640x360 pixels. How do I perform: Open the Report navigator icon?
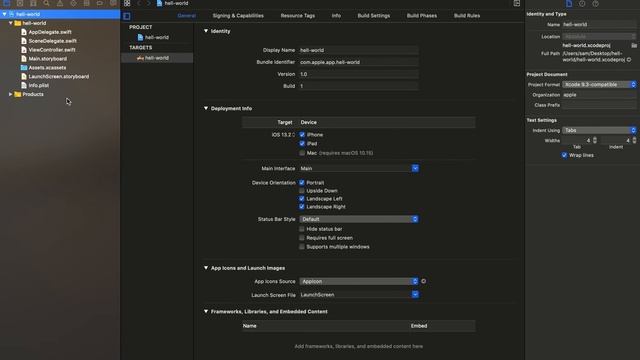tap(113, 3)
